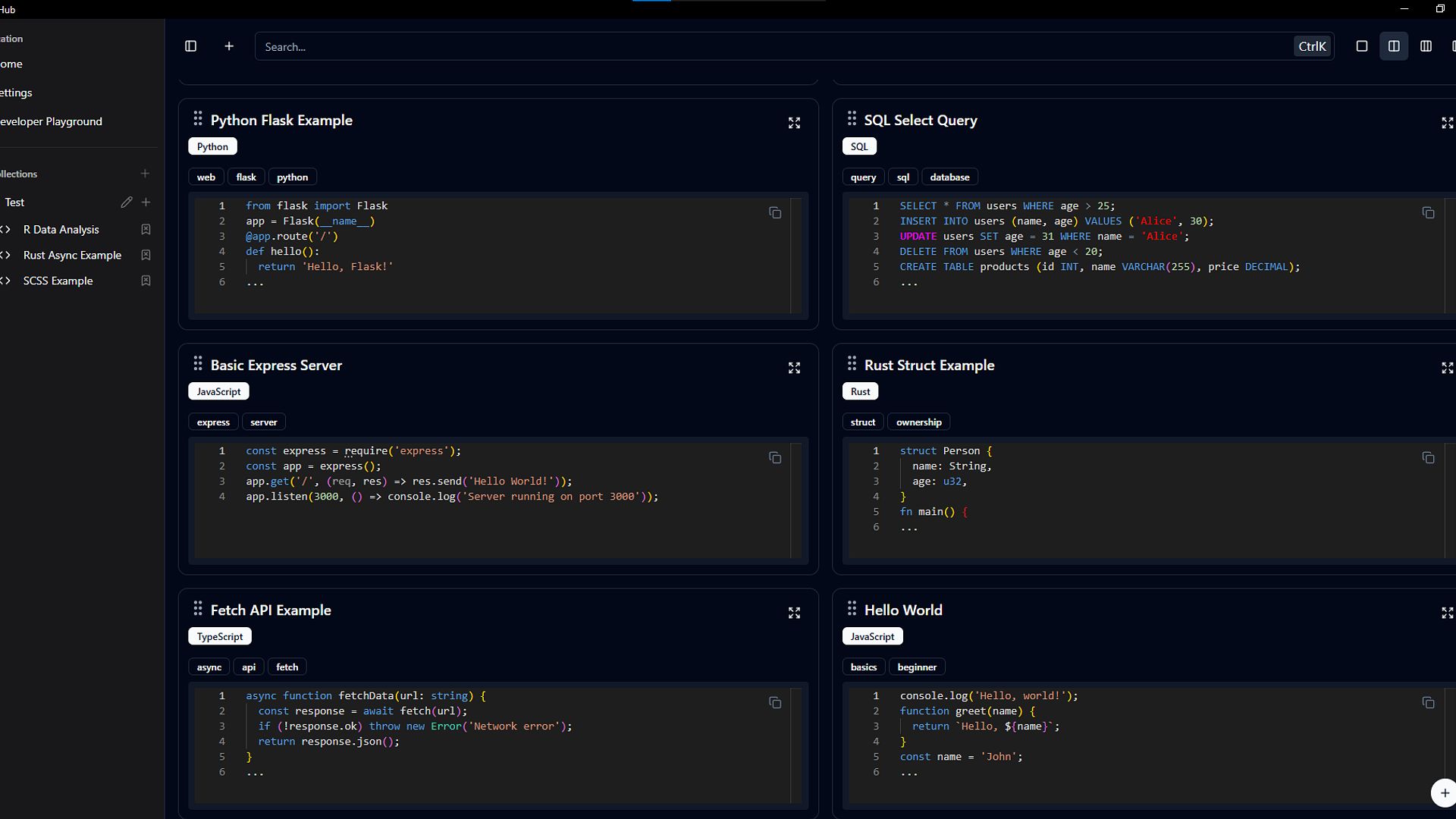Toggle bookmark on Rust Async Example
The image size is (1456, 819).
(146, 256)
